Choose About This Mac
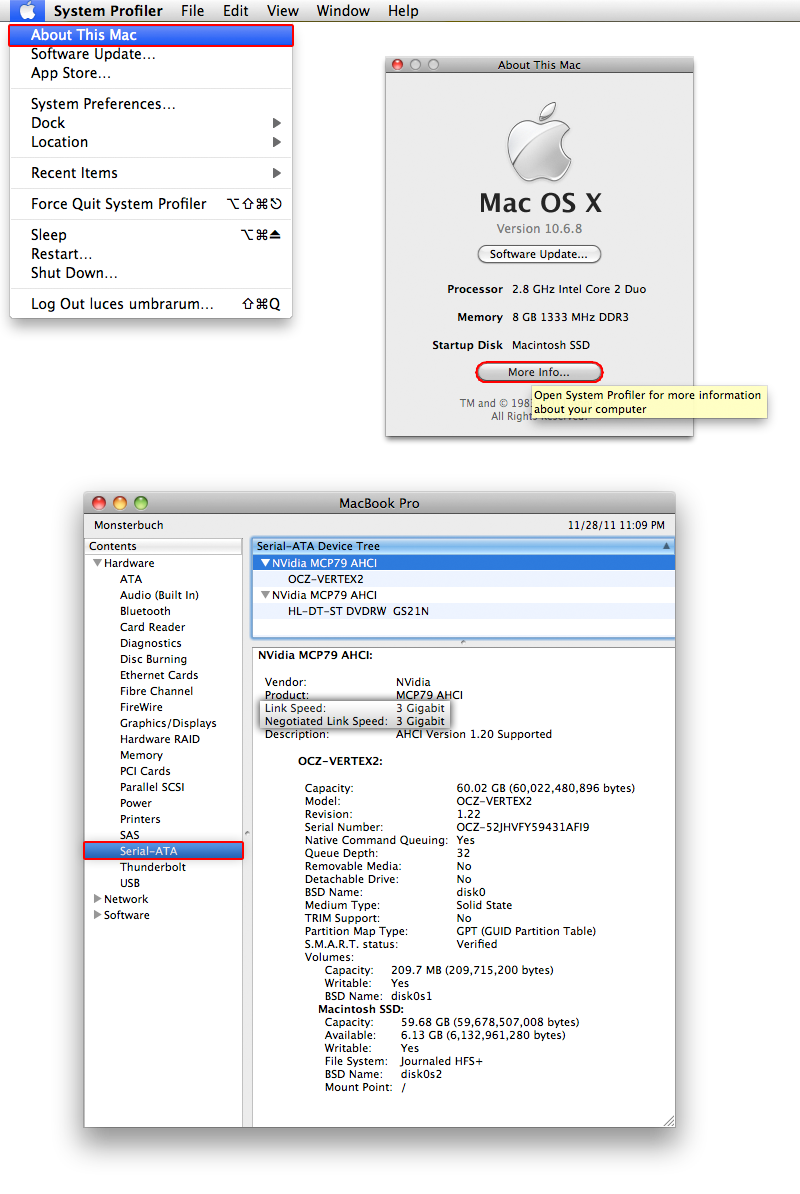 (x=151, y=35)
